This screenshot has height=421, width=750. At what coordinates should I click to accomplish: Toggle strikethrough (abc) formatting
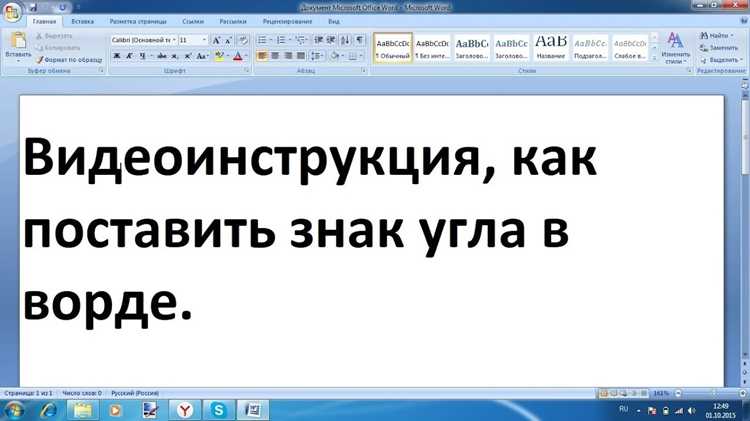click(162, 56)
